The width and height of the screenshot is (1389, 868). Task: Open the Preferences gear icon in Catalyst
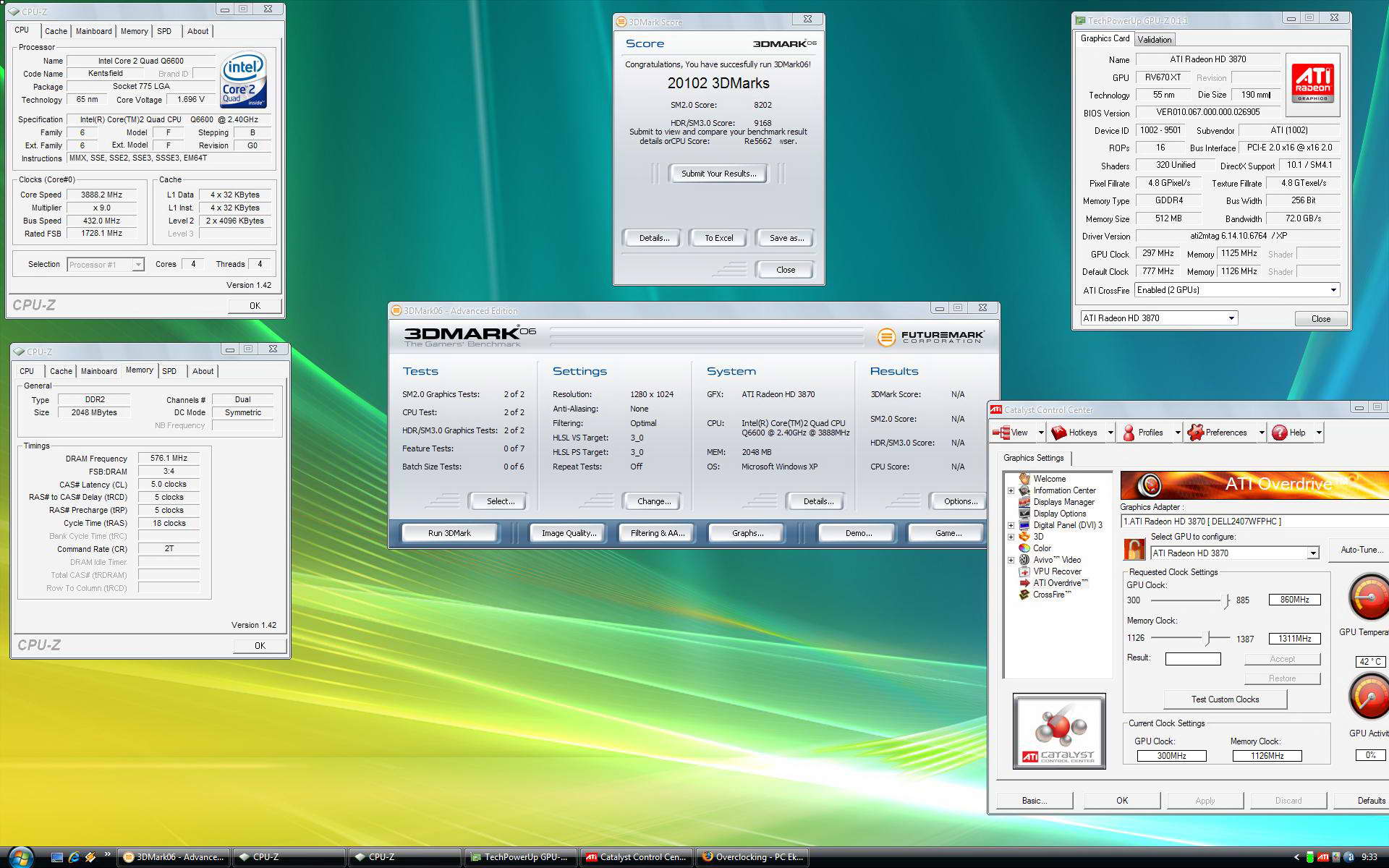tap(1195, 433)
